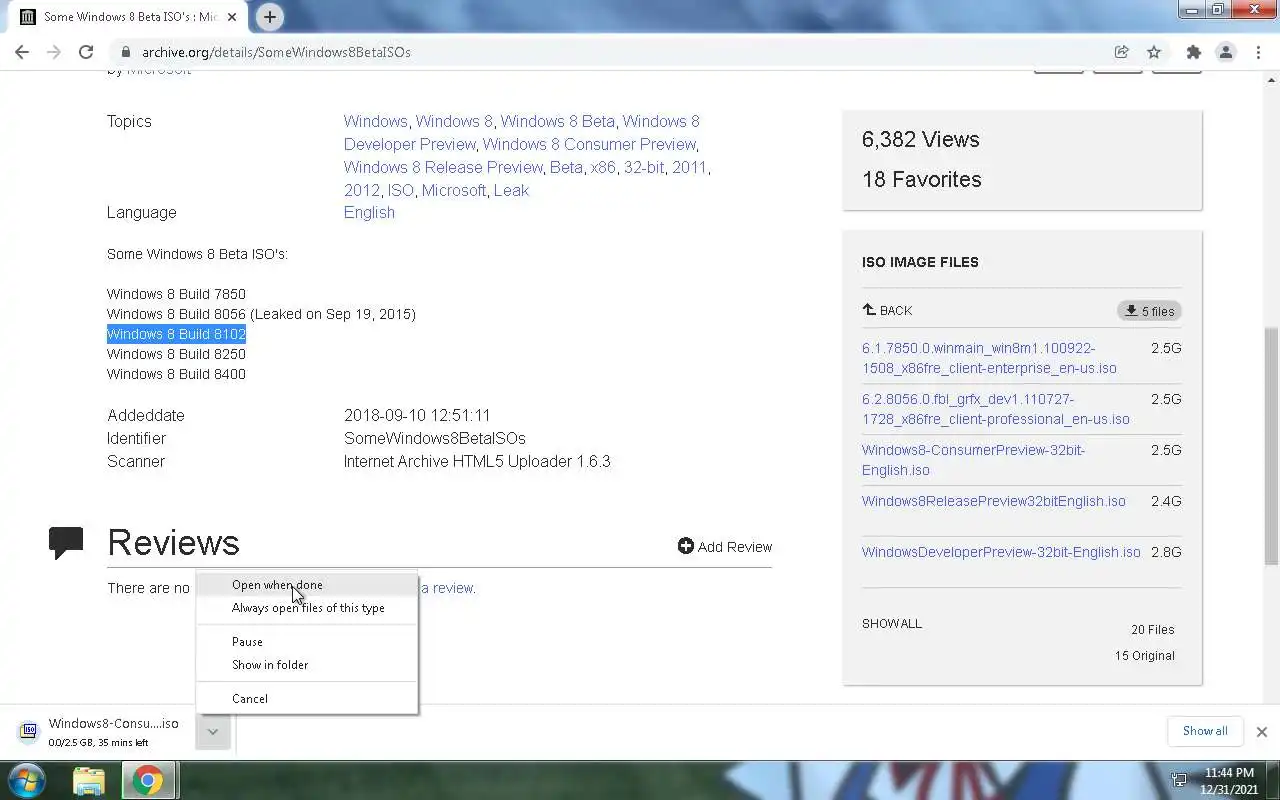The image size is (1280, 800).
Task: Click the Add Review link text
Action: tap(735, 546)
